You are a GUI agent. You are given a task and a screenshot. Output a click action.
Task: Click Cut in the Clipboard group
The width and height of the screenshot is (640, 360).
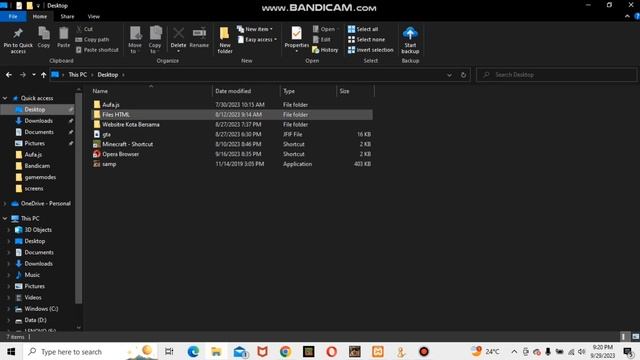84,29
